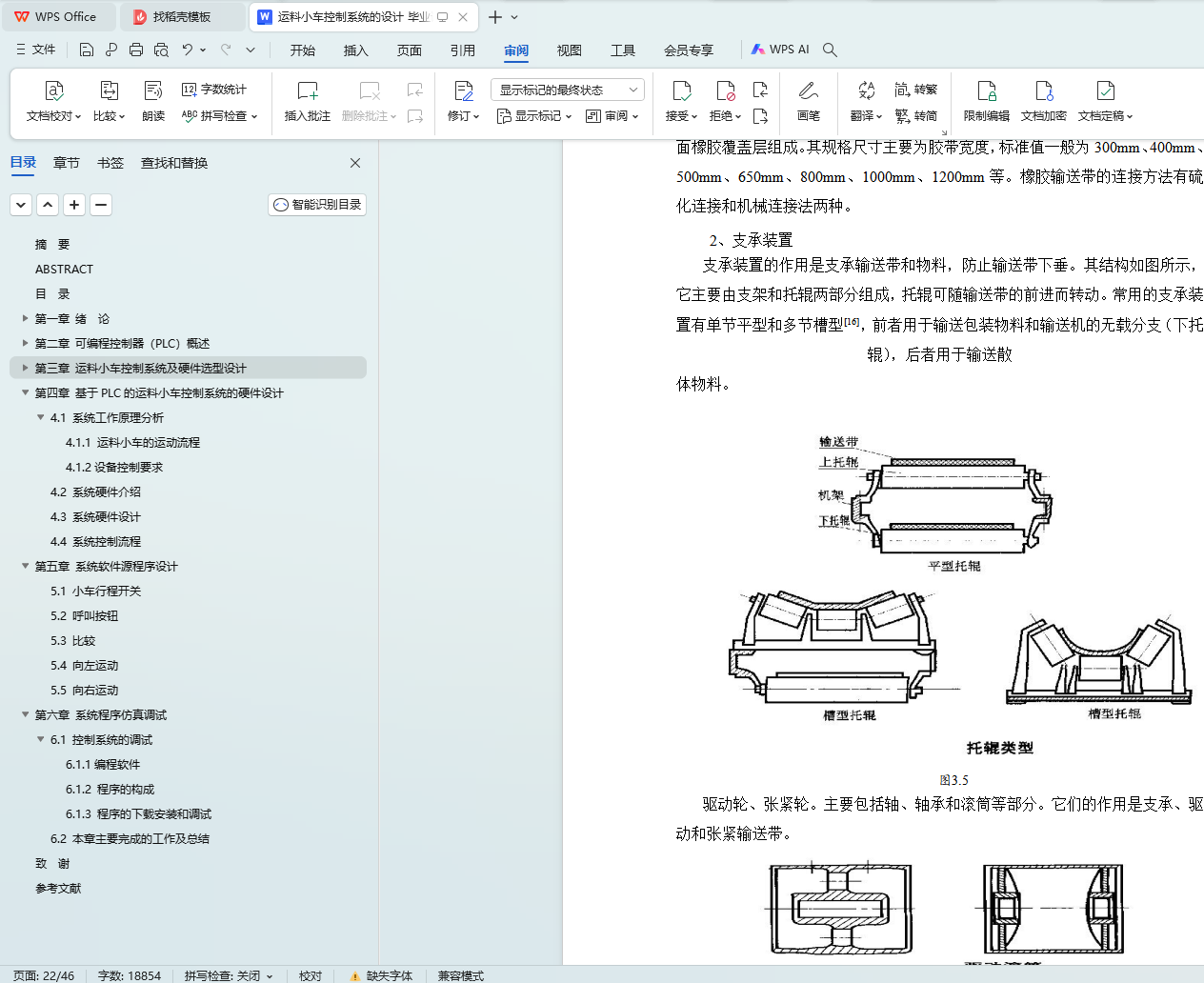Screen dimensions: 1204x983
Task: Click 字数: 18854 in status bar
Action: 130,975
